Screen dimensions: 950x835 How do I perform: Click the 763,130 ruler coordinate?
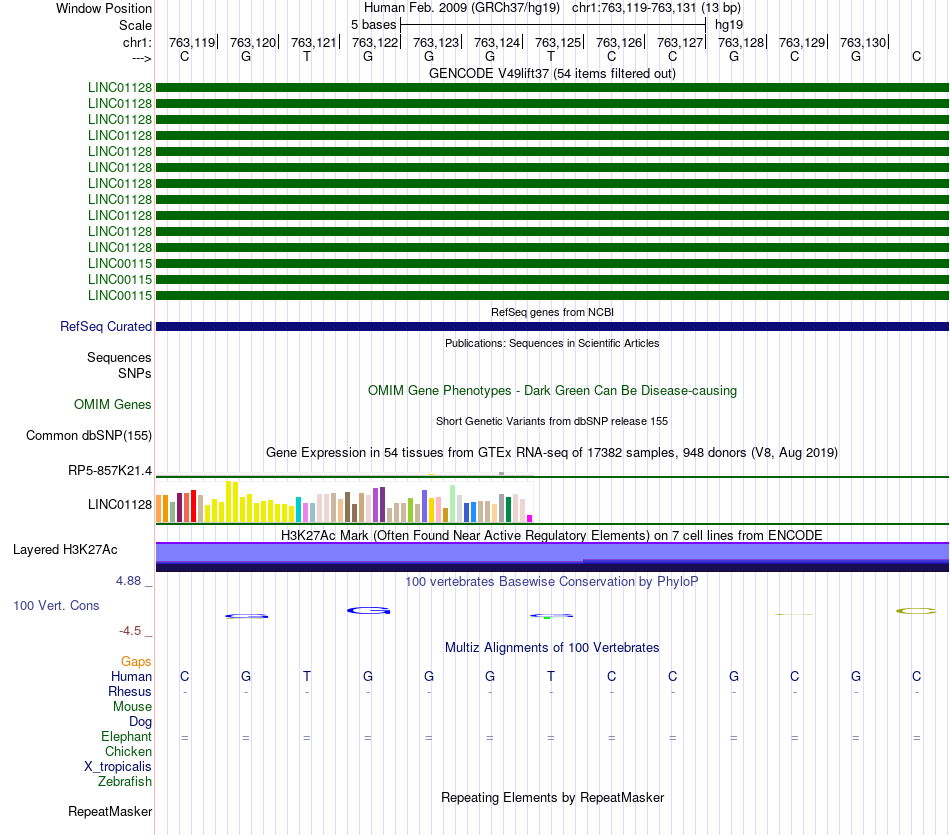[863, 42]
